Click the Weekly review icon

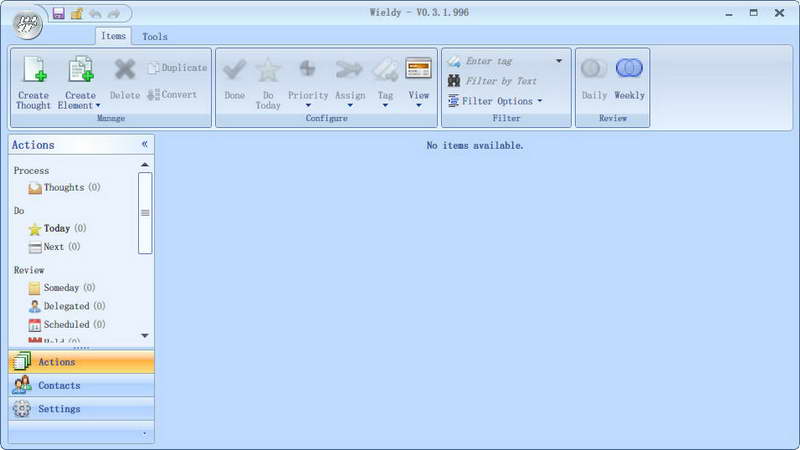(x=629, y=68)
